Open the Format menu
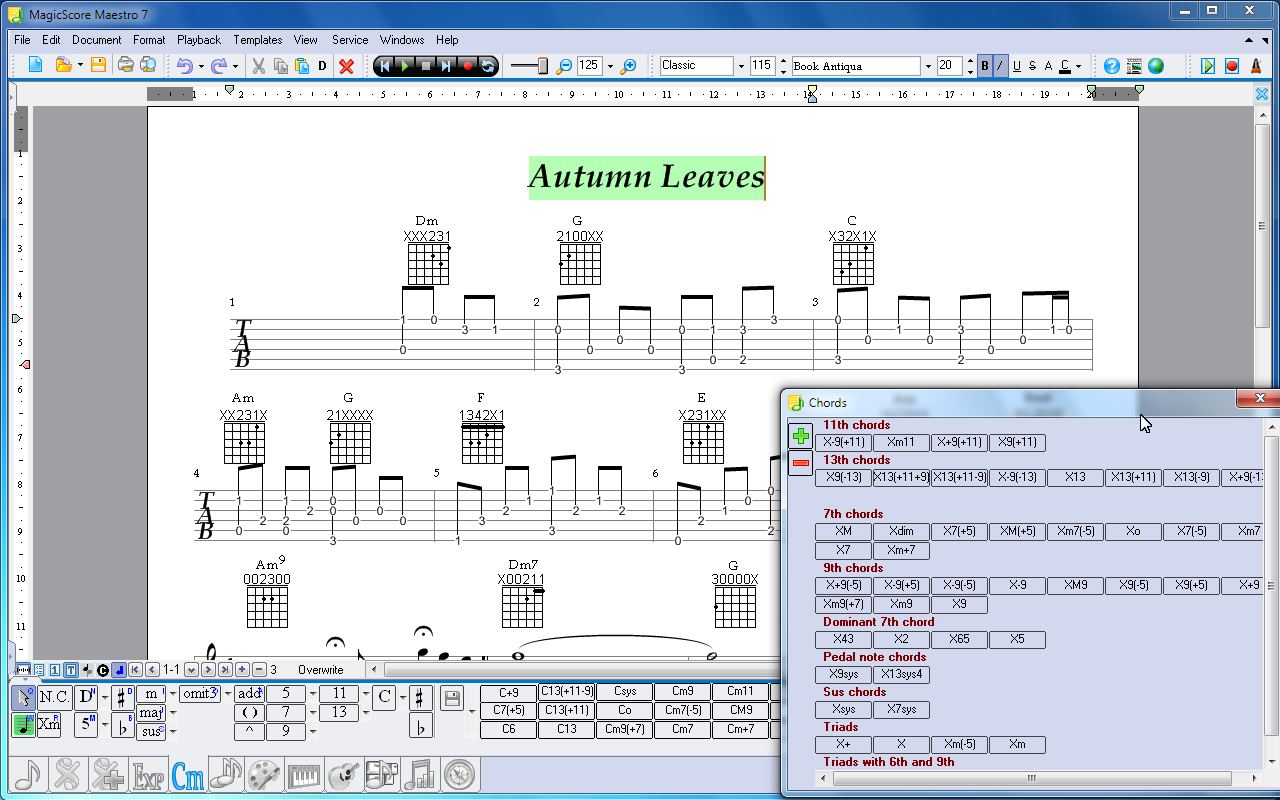The width and height of the screenshot is (1280, 800). point(149,40)
